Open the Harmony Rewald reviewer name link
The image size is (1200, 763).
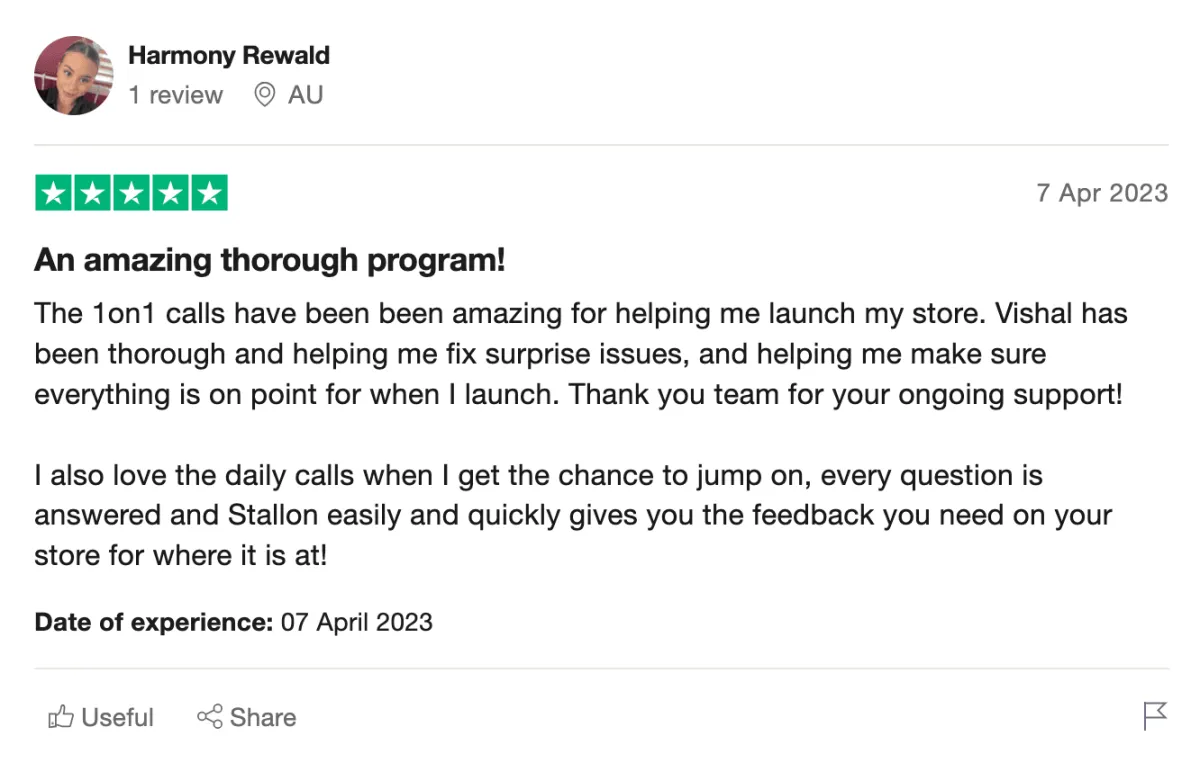click(229, 56)
